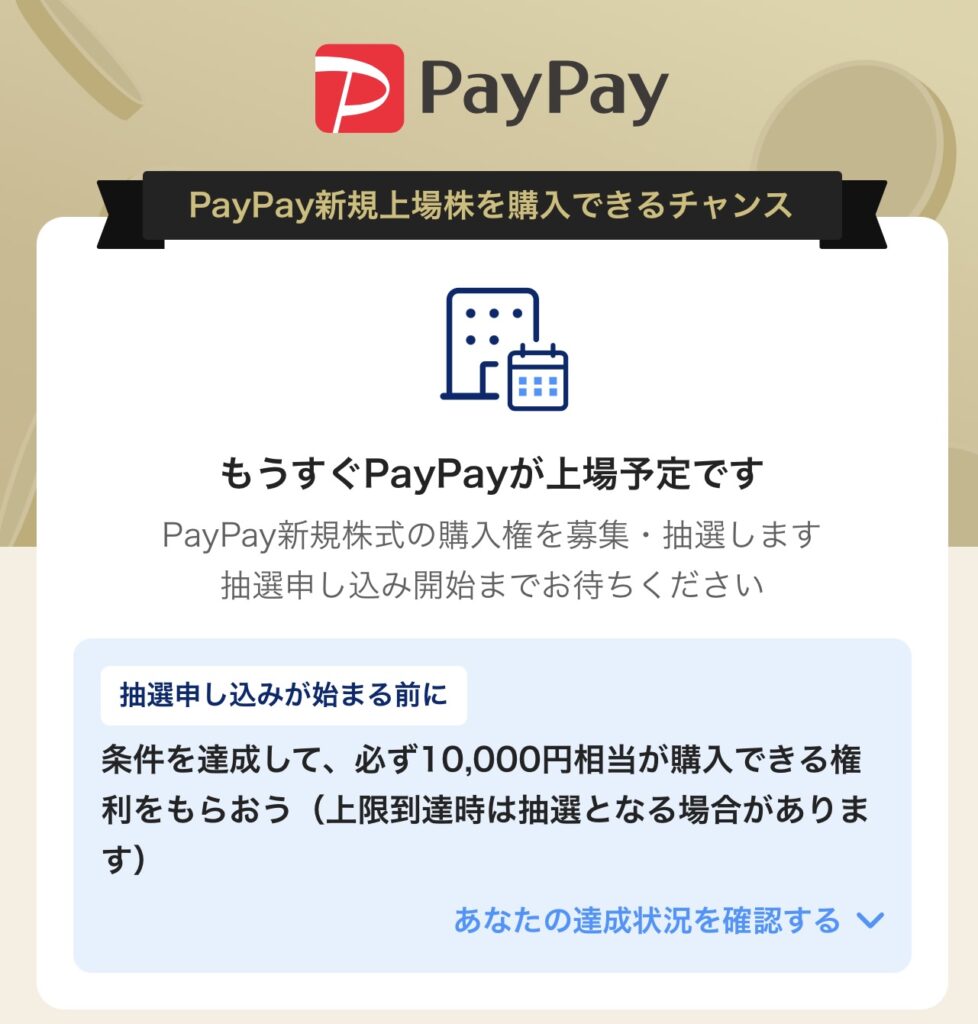Image resolution: width=978 pixels, height=1024 pixels.
Task: Expand the chevron beside 達成状況を確認する
Action: [870, 920]
